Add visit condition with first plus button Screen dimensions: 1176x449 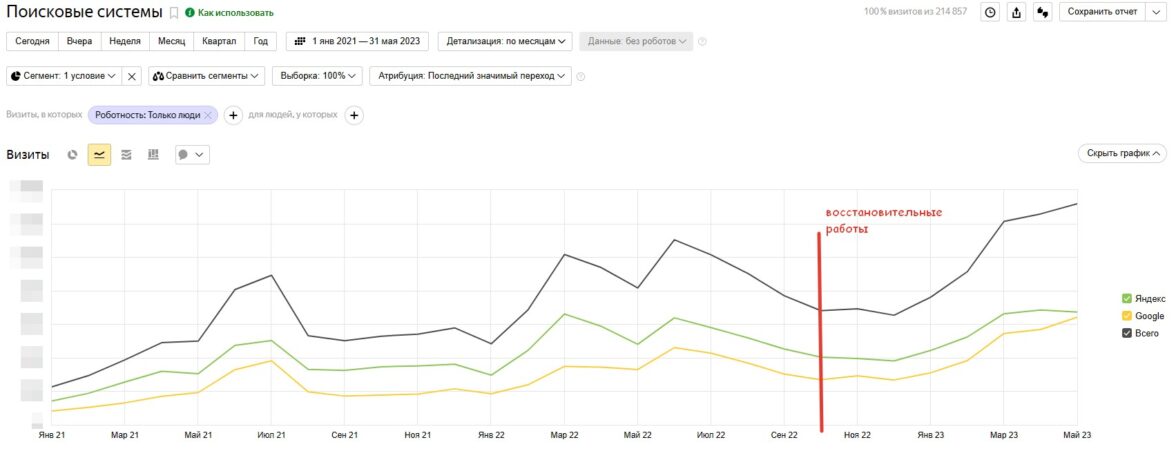coord(233,115)
